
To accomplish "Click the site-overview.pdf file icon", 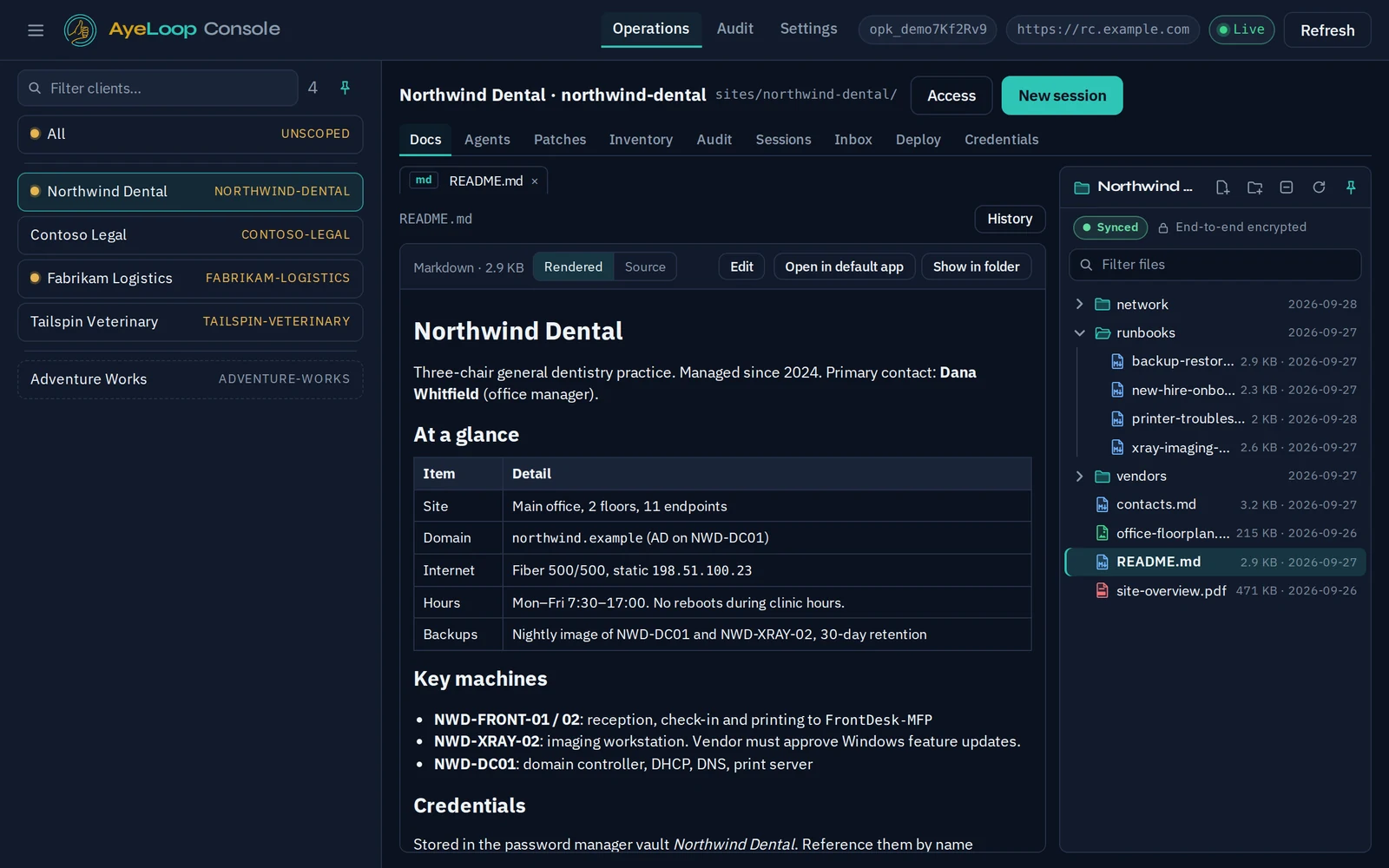I will pos(1102,590).
